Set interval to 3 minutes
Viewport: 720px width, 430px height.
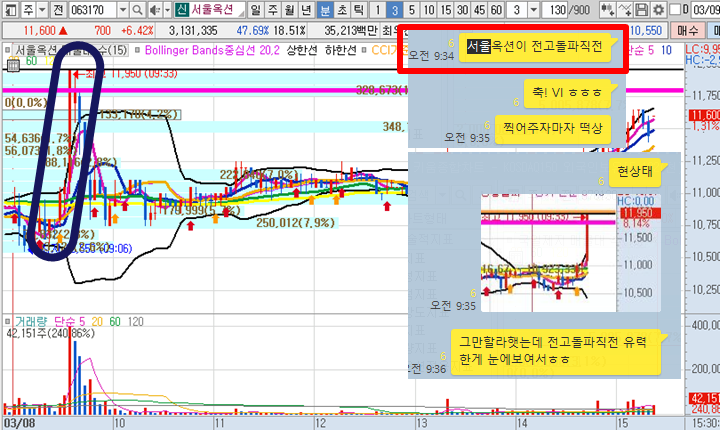pyautogui.click(x=394, y=9)
